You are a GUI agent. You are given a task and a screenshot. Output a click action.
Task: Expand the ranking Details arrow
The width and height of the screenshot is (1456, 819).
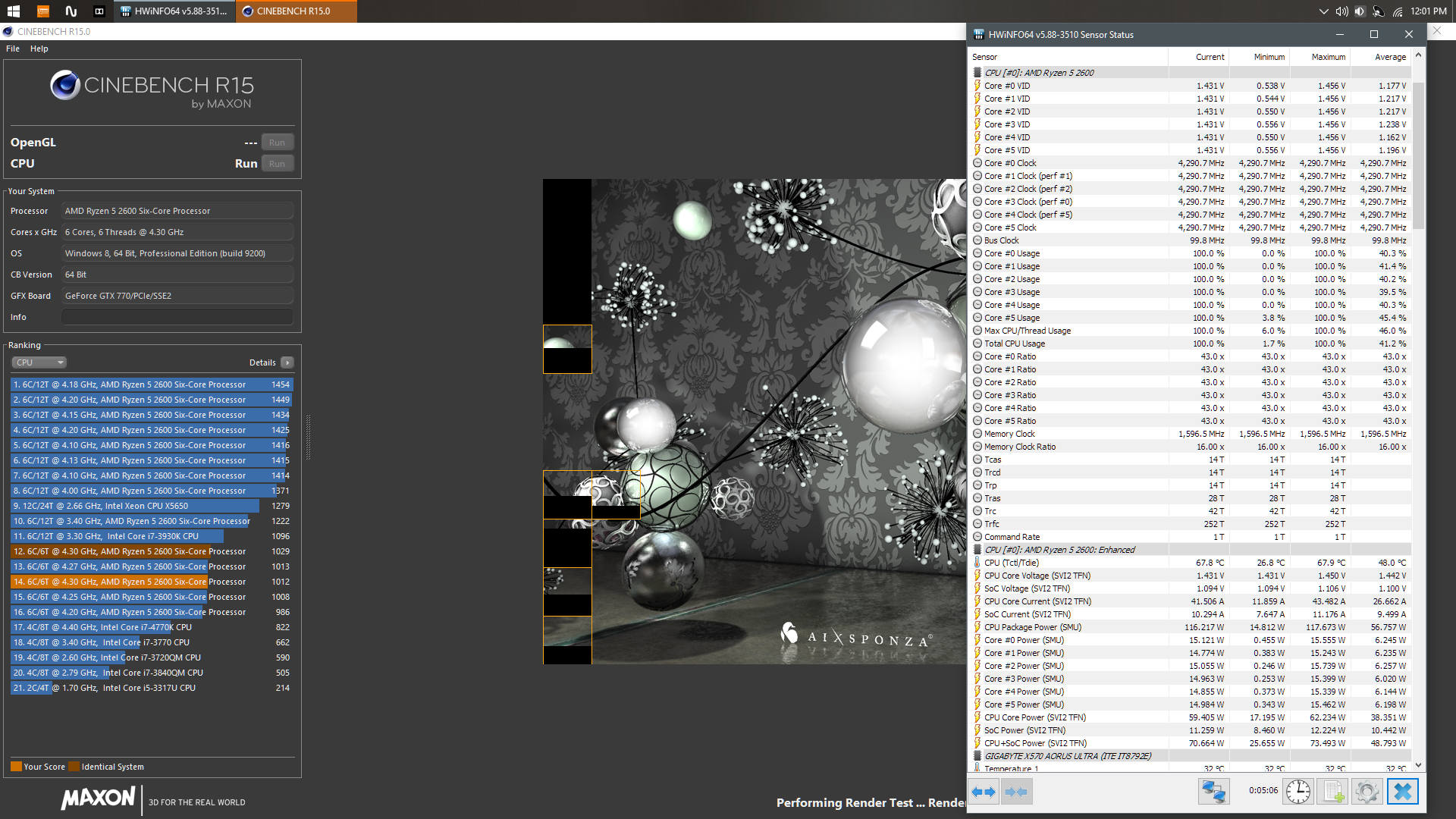287,362
